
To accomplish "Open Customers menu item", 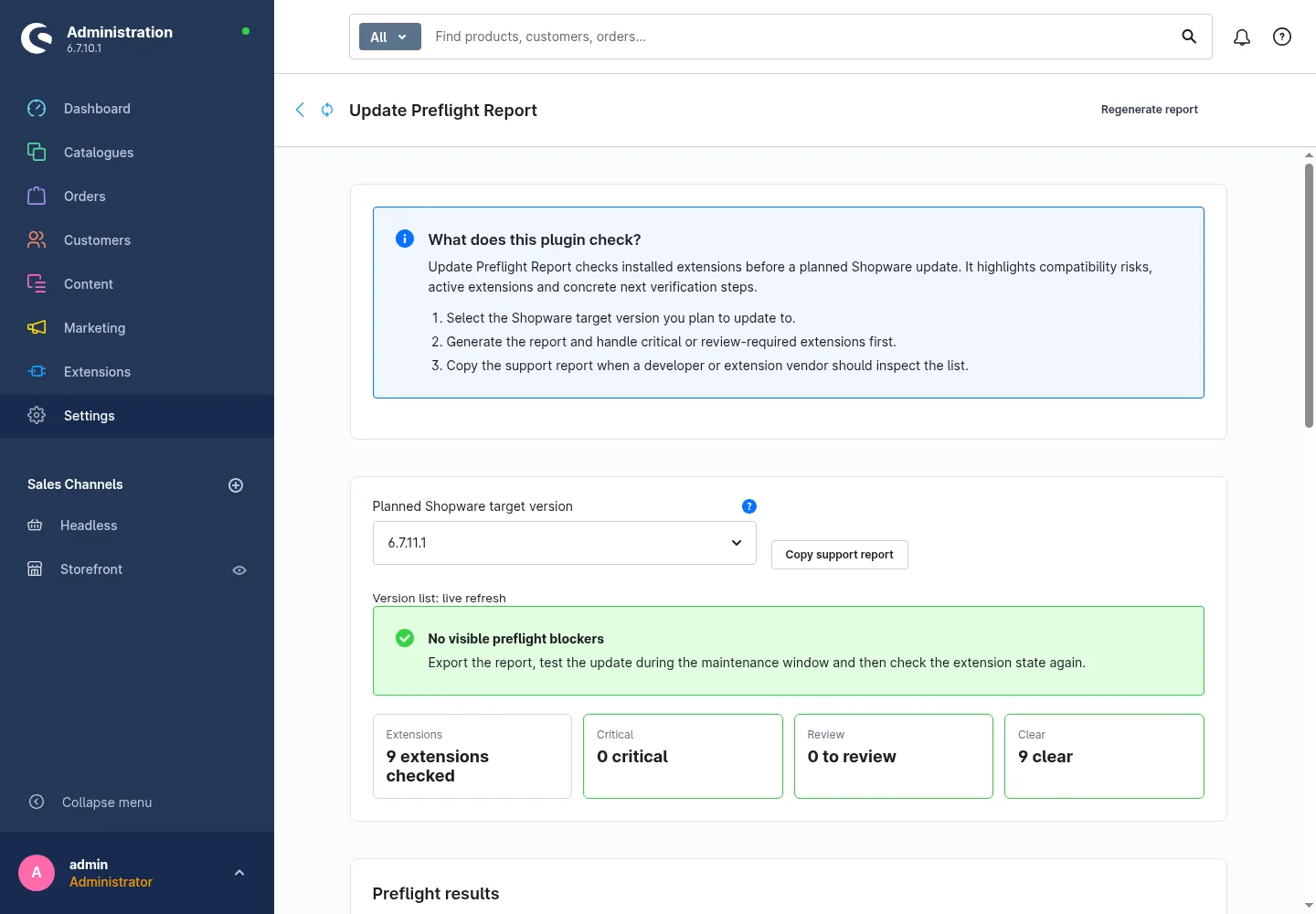I will (137, 240).
